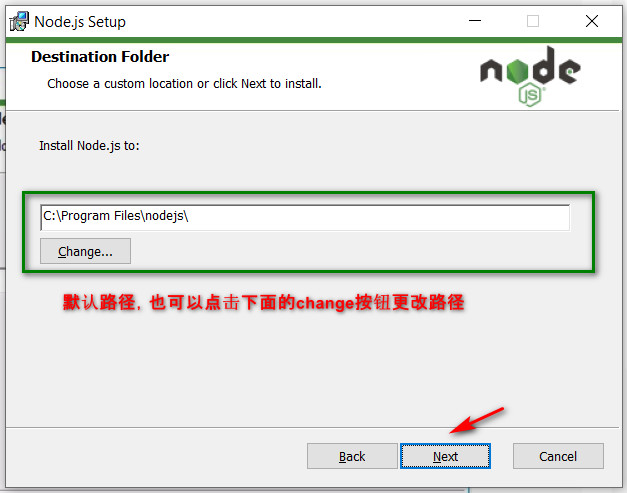Click the Change... button to pick a folder
627x493 pixels.
pyautogui.click(x=85, y=251)
